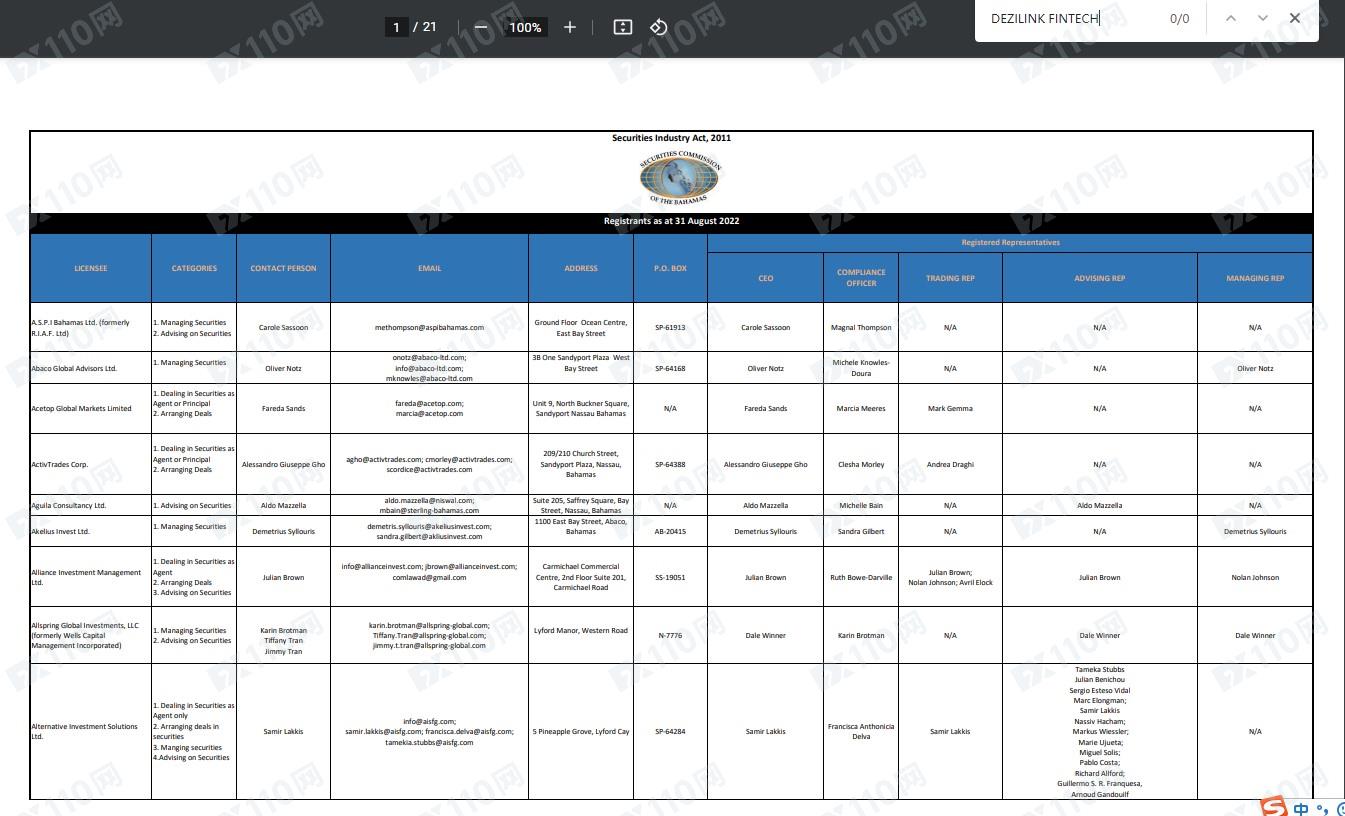
Task: Select the TRADING REP column header
Action: point(950,278)
